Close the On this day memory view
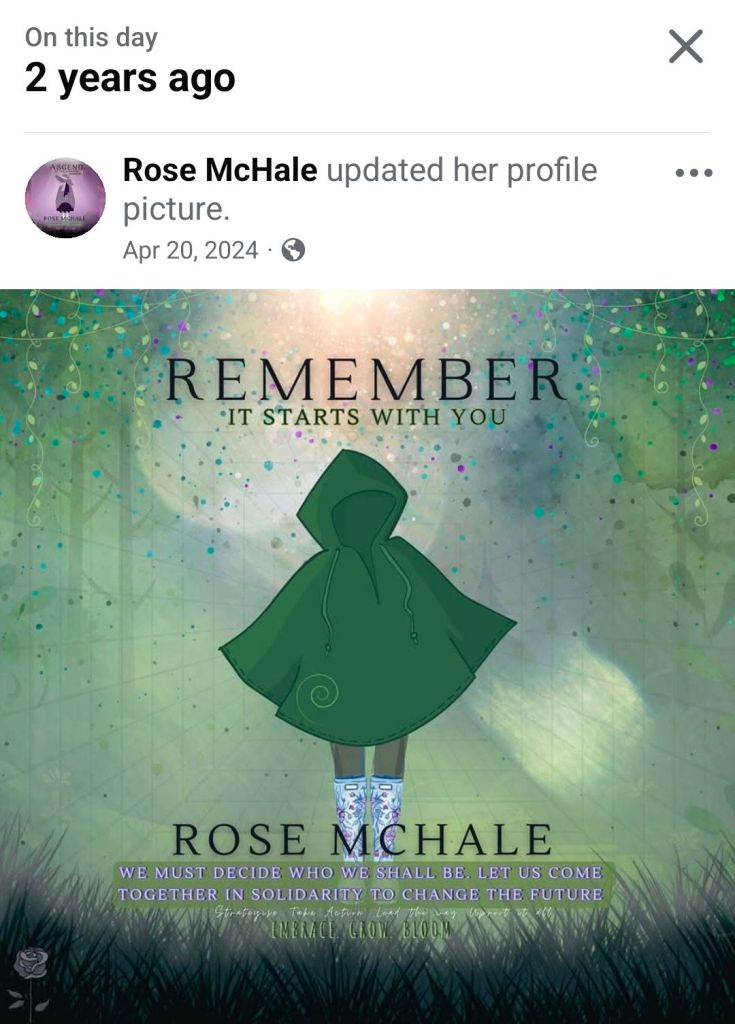 [685, 46]
